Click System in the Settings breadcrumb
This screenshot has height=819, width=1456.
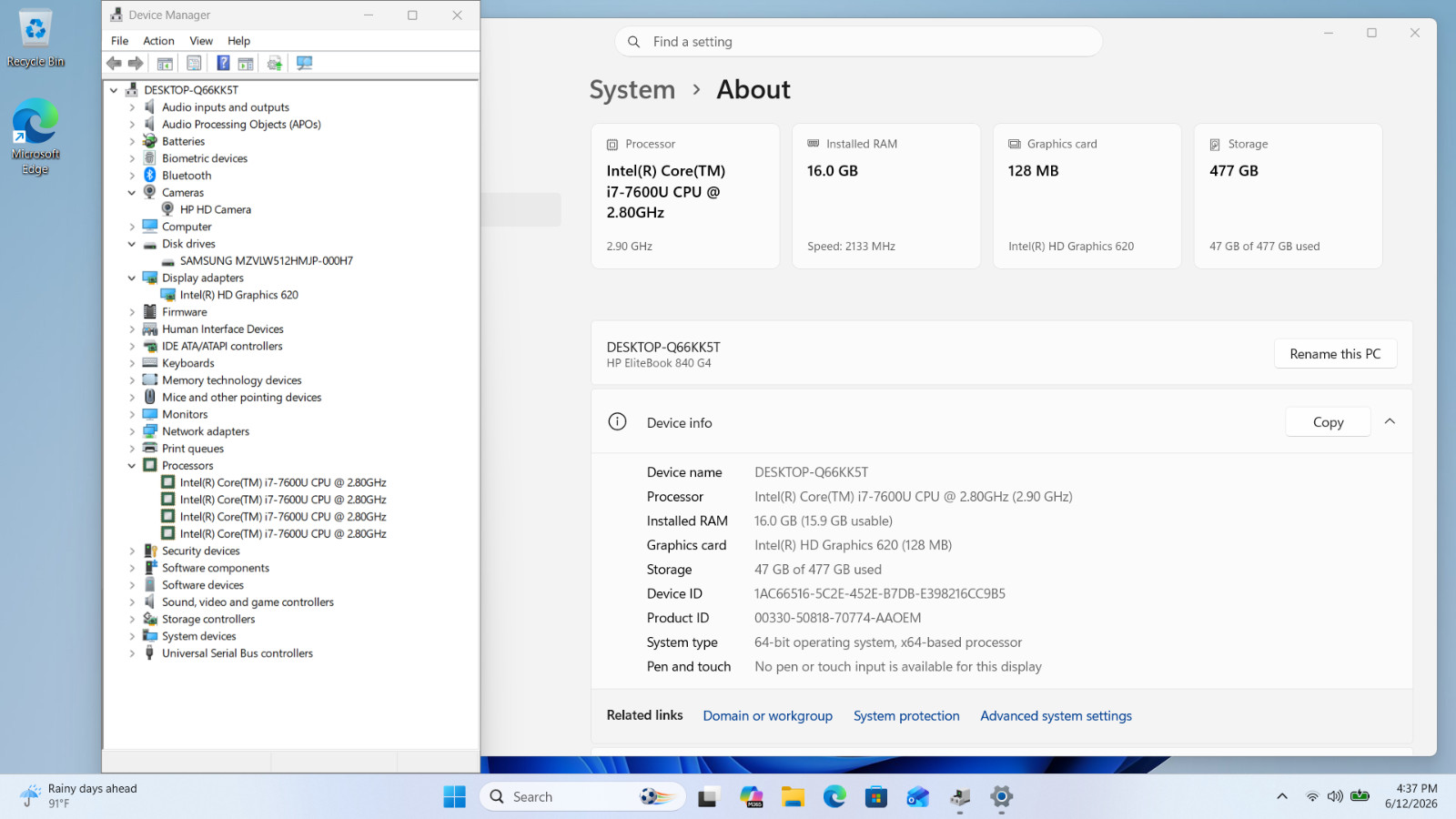[x=632, y=90]
